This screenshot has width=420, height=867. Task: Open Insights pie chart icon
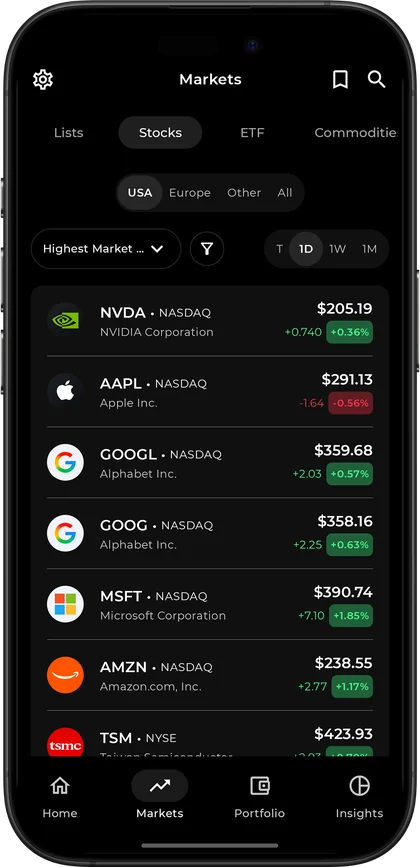click(359, 786)
